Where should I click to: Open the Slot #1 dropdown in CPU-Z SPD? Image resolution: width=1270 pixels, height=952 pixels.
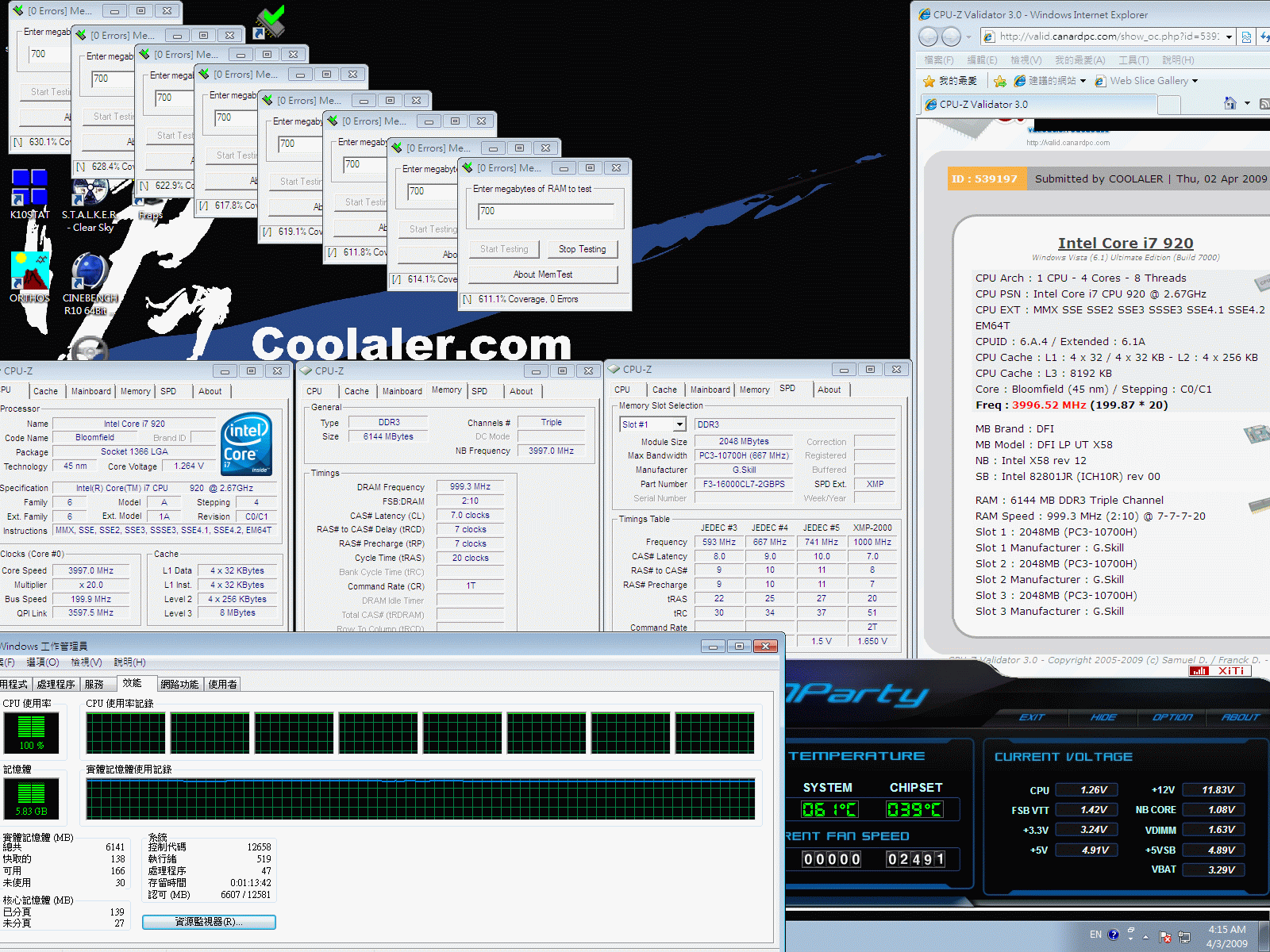pos(680,424)
